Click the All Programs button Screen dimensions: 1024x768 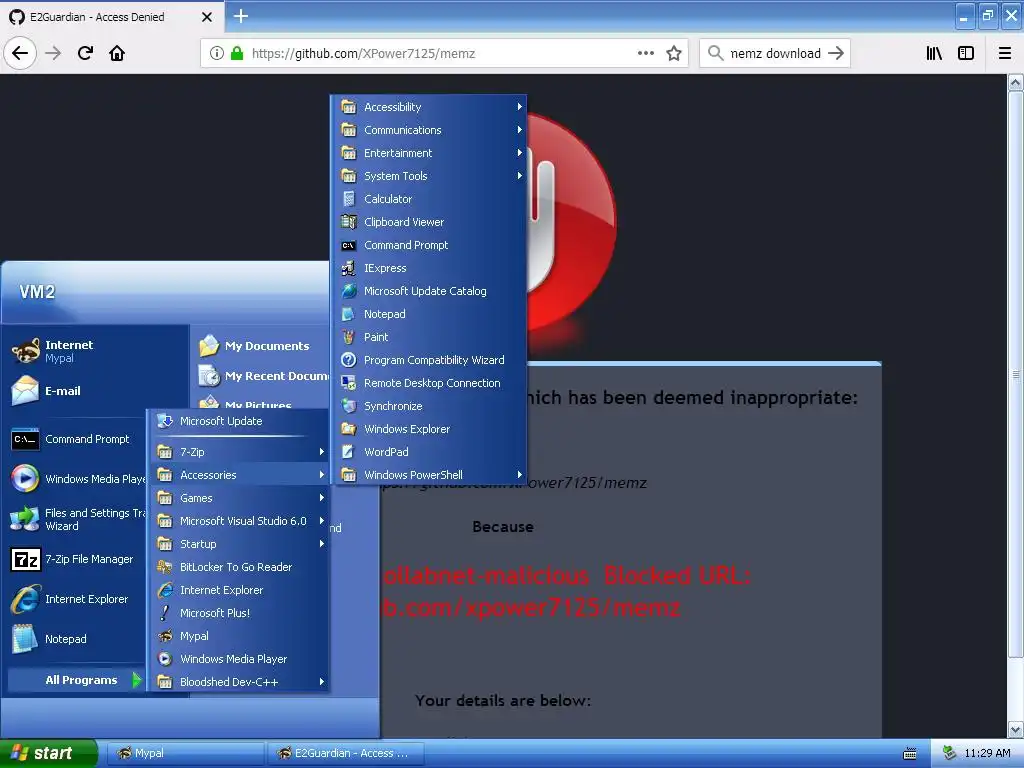tap(76, 680)
